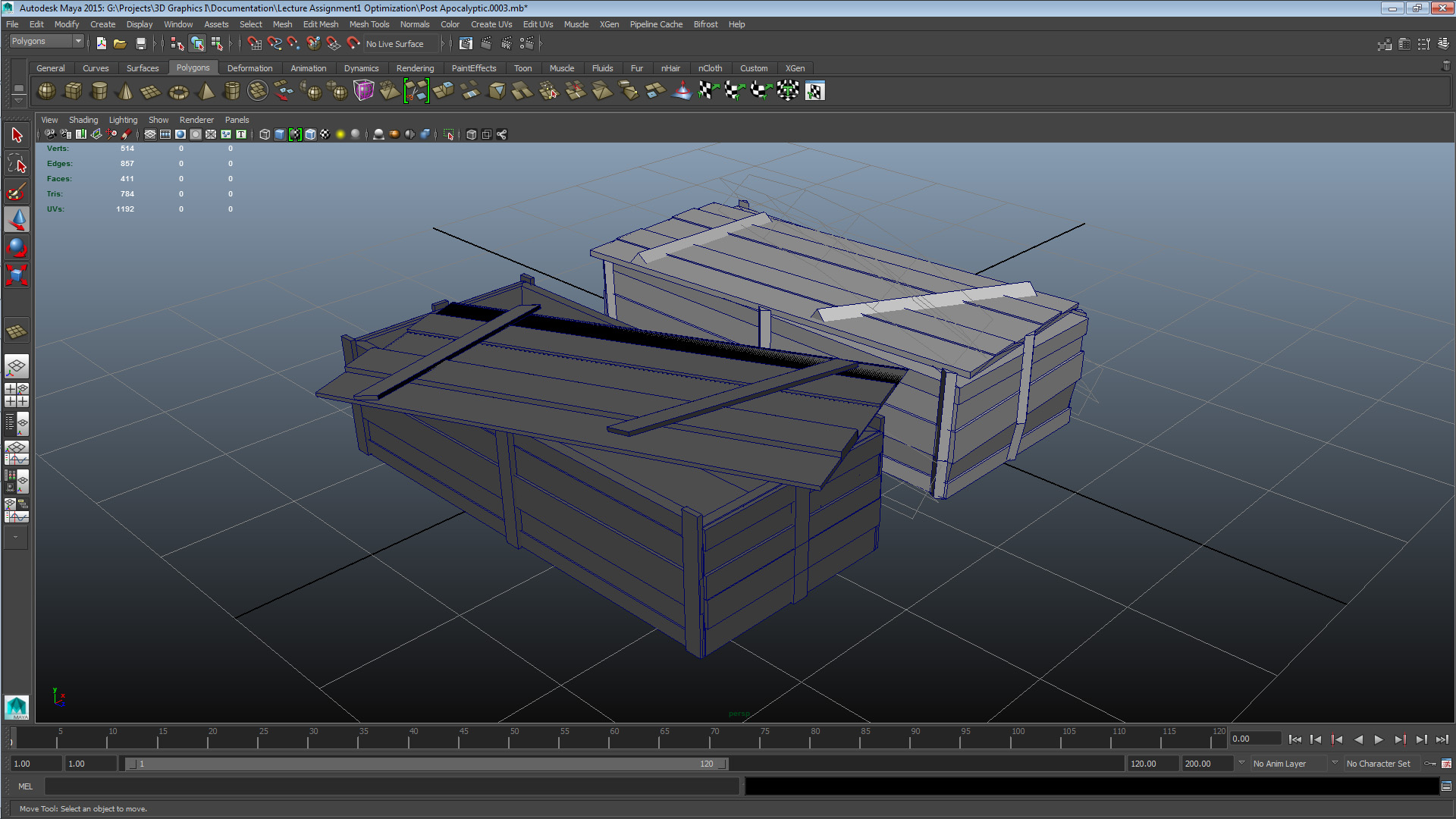Create a polygon sphere from shelf
Image resolution: width=1456 pixels, height=819 pixels.
point(46,91)
